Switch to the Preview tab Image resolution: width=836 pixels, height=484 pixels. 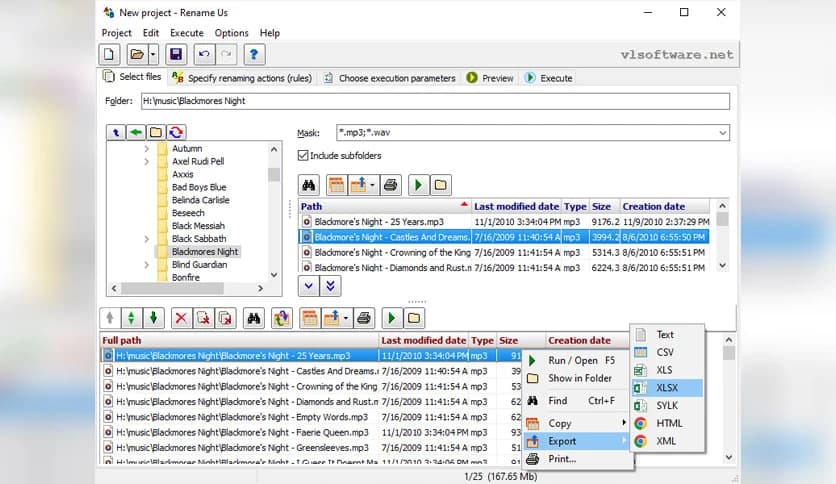(x=490, y=78)
